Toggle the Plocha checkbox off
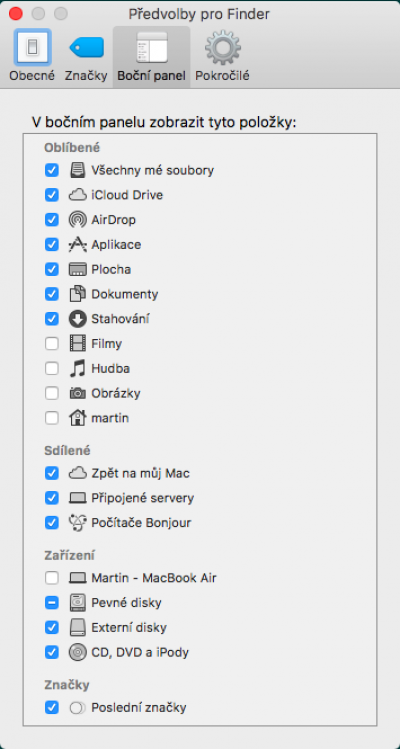This screenshot has height=749, width=400. (x=52, y=269)
